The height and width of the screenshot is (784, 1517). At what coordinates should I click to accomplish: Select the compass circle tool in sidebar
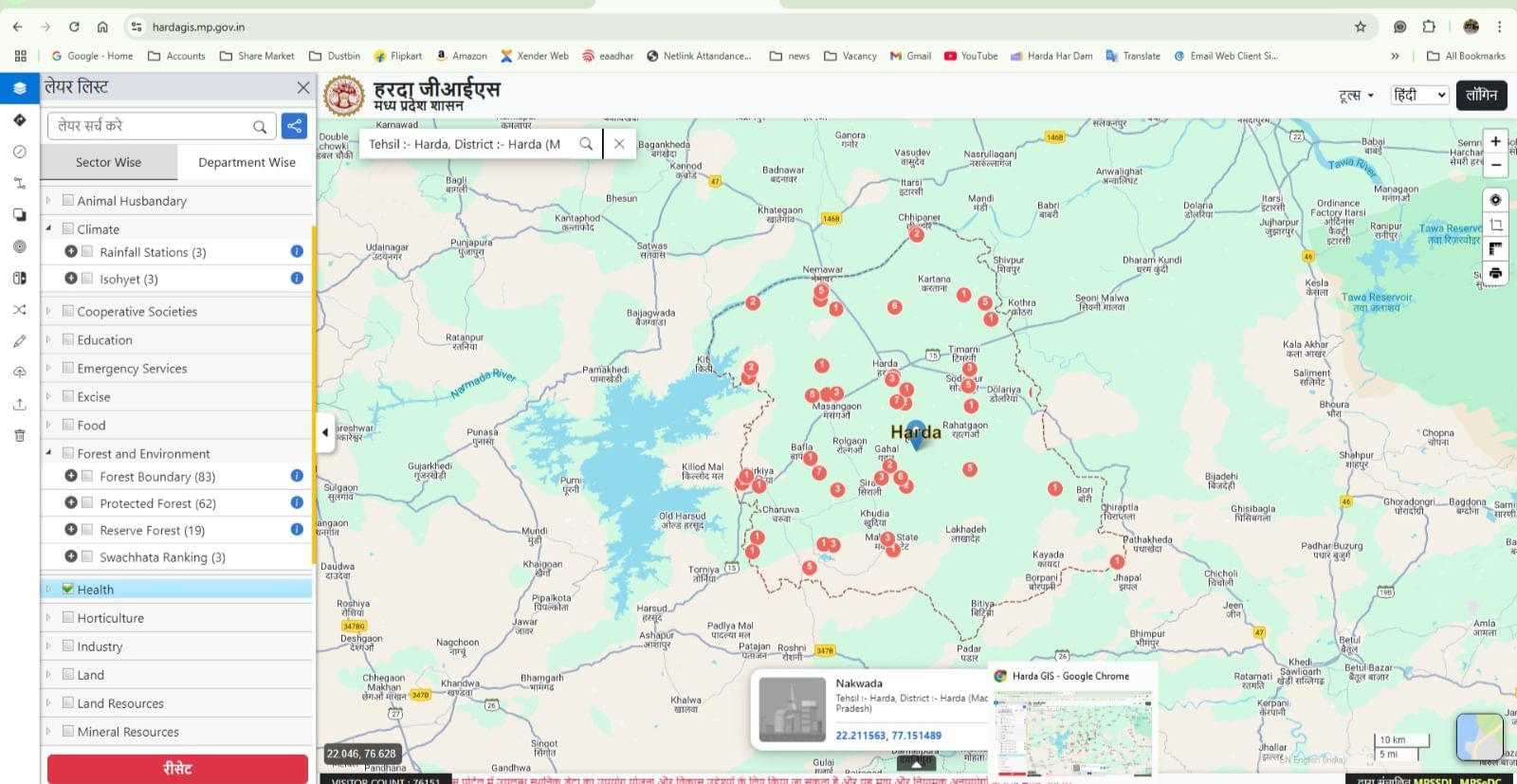pyautogui.click(x=19, y=152)
